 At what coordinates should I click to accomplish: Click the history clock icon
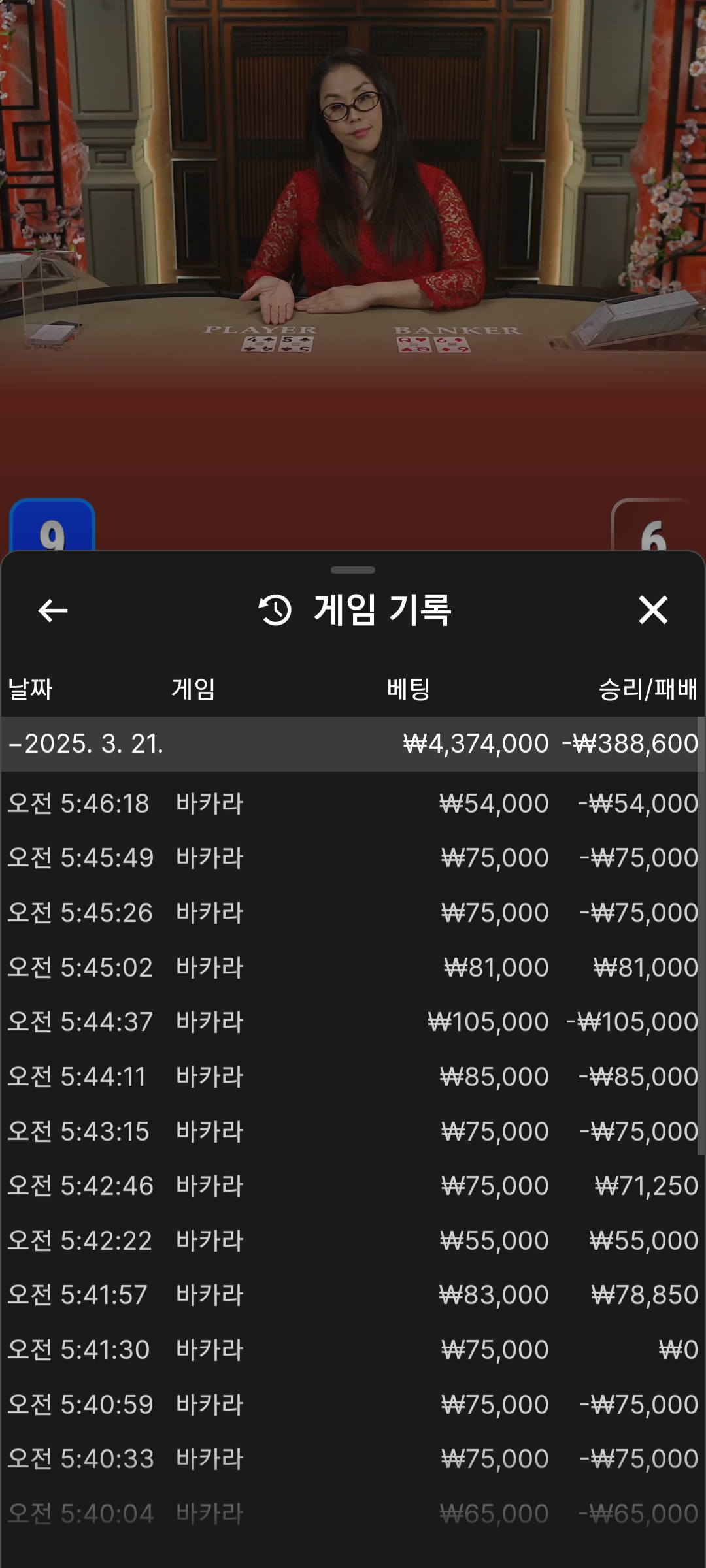click(x=275, y=610)
